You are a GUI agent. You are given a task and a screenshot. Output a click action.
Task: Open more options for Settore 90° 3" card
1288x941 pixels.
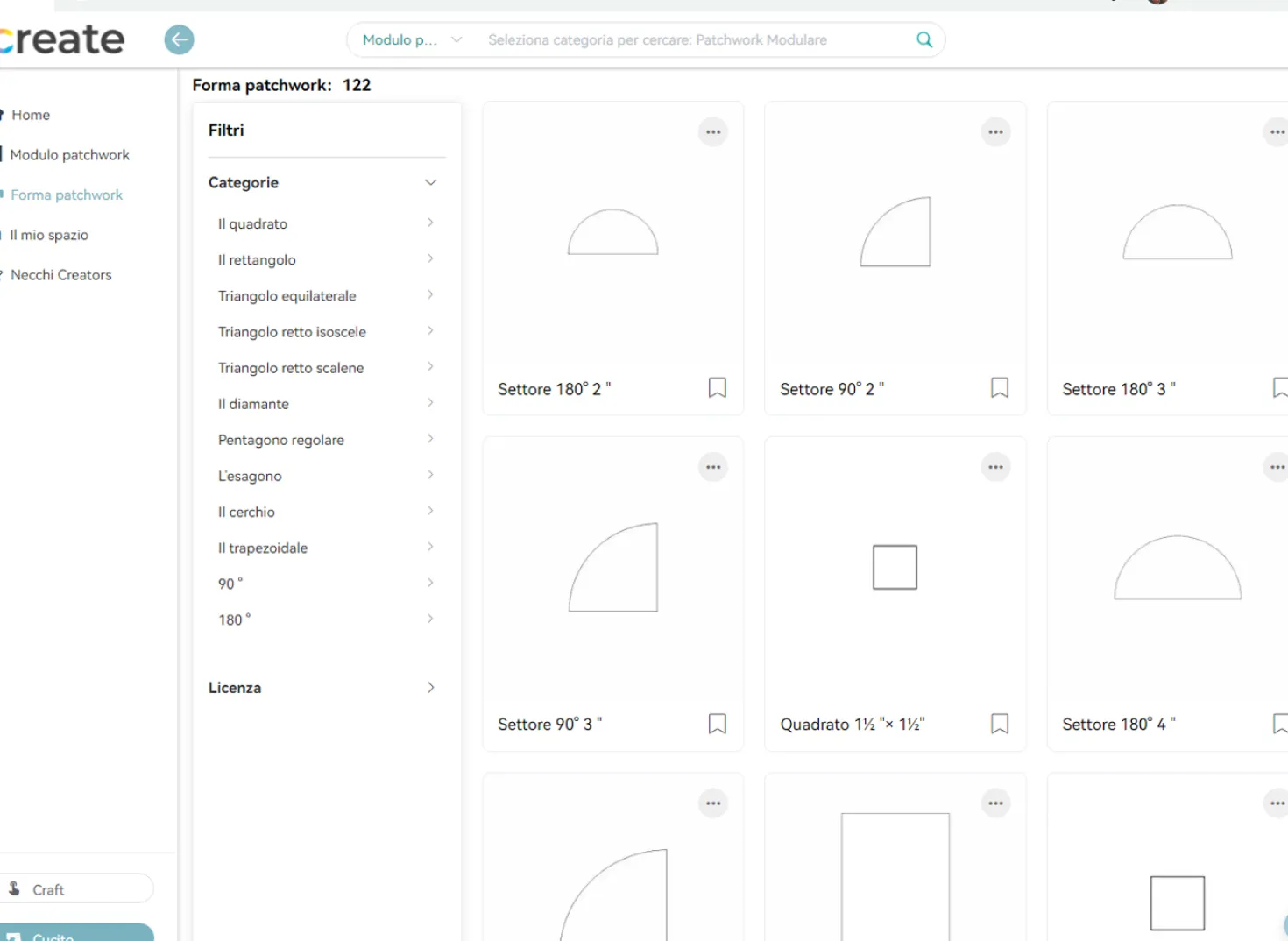click(x=713, y=467)
